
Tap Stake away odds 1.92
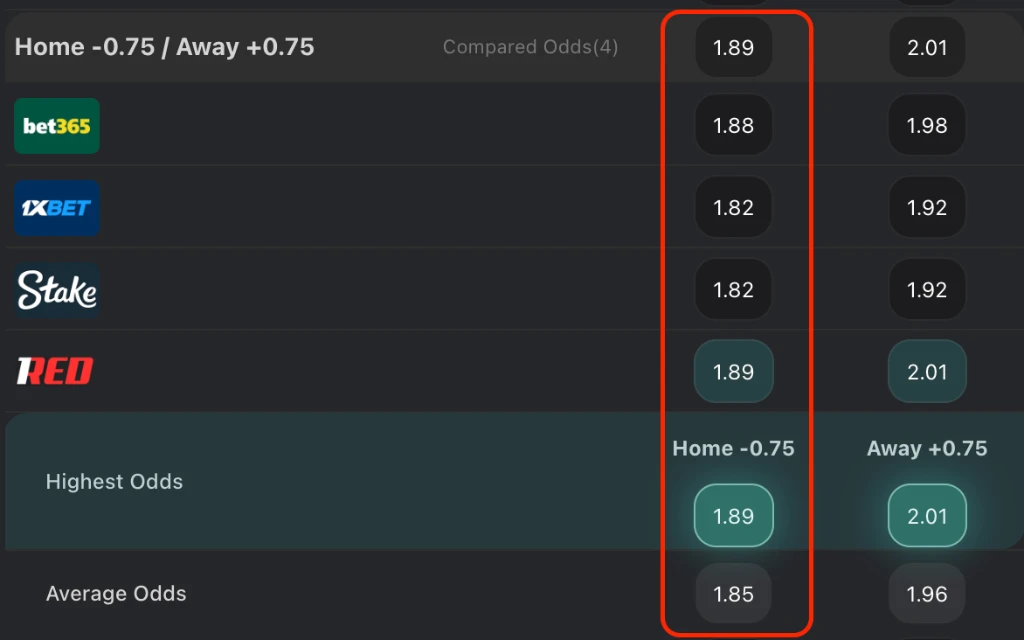(x=927, y=290)
